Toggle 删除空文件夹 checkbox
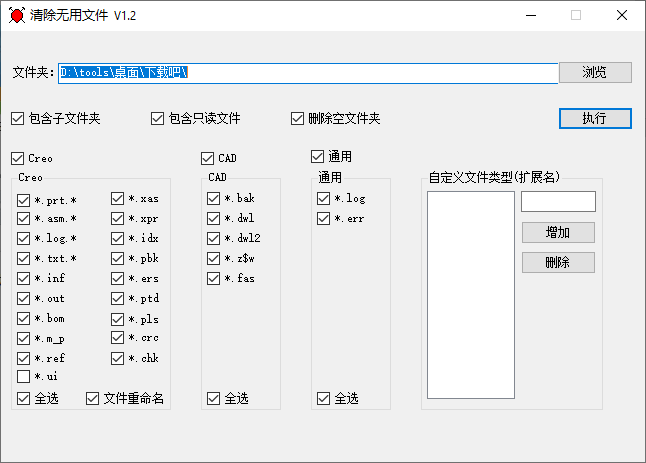Viewport: 646px width, 463px height. [x=298, y=119]
